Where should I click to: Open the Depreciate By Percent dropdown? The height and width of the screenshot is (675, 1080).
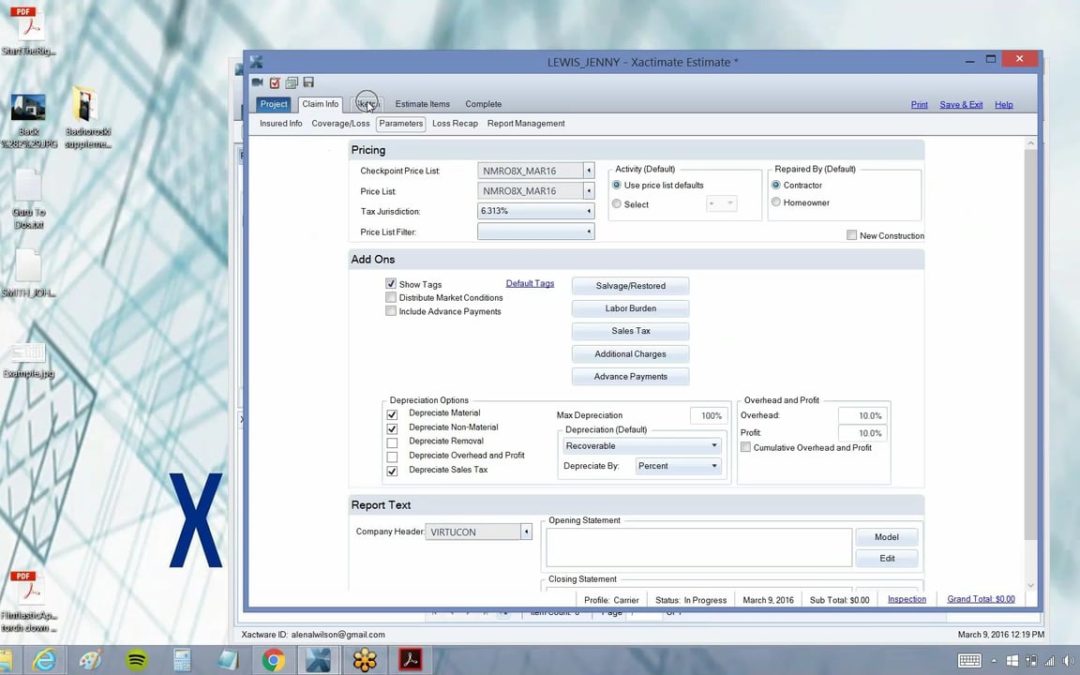[714, 466]
